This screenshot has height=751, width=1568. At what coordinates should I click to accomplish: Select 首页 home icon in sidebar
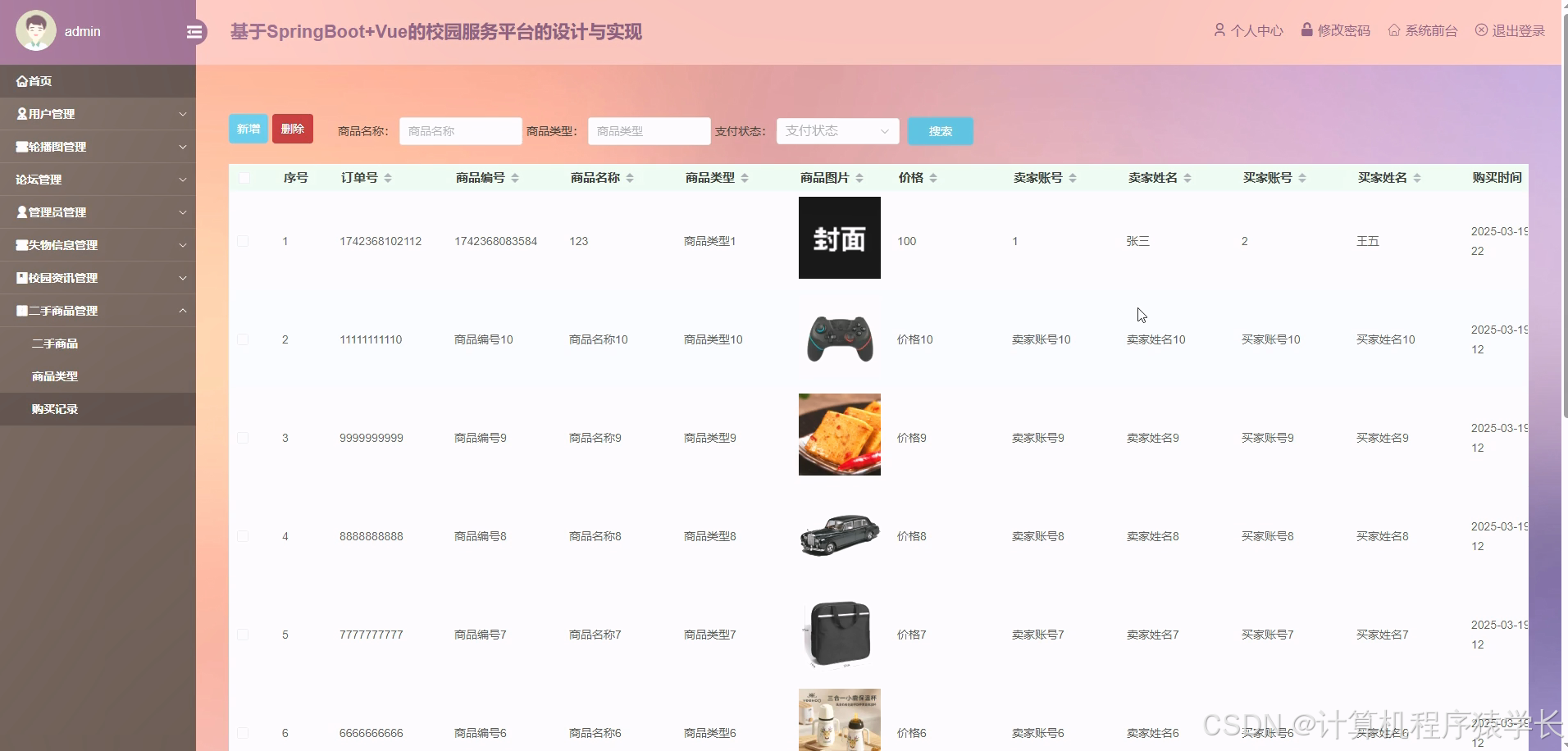[x=21, y=80]
